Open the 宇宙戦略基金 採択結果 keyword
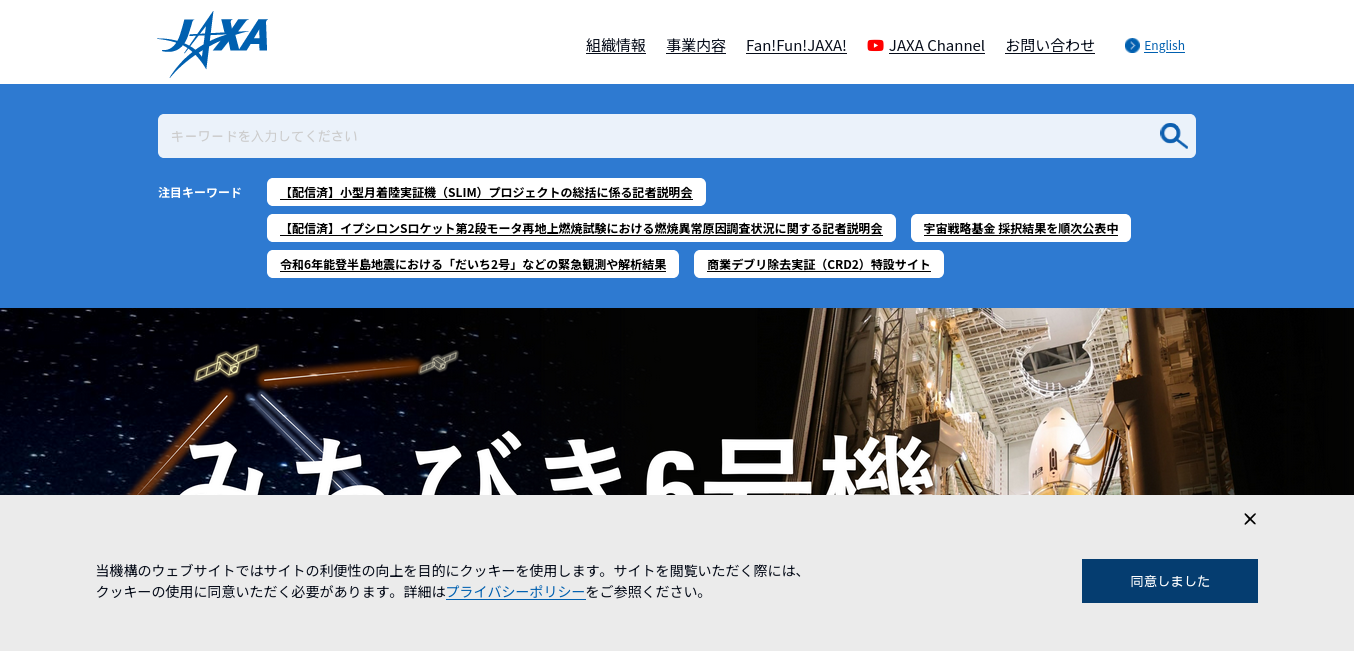1366x651 pixels. point(1021,228)
